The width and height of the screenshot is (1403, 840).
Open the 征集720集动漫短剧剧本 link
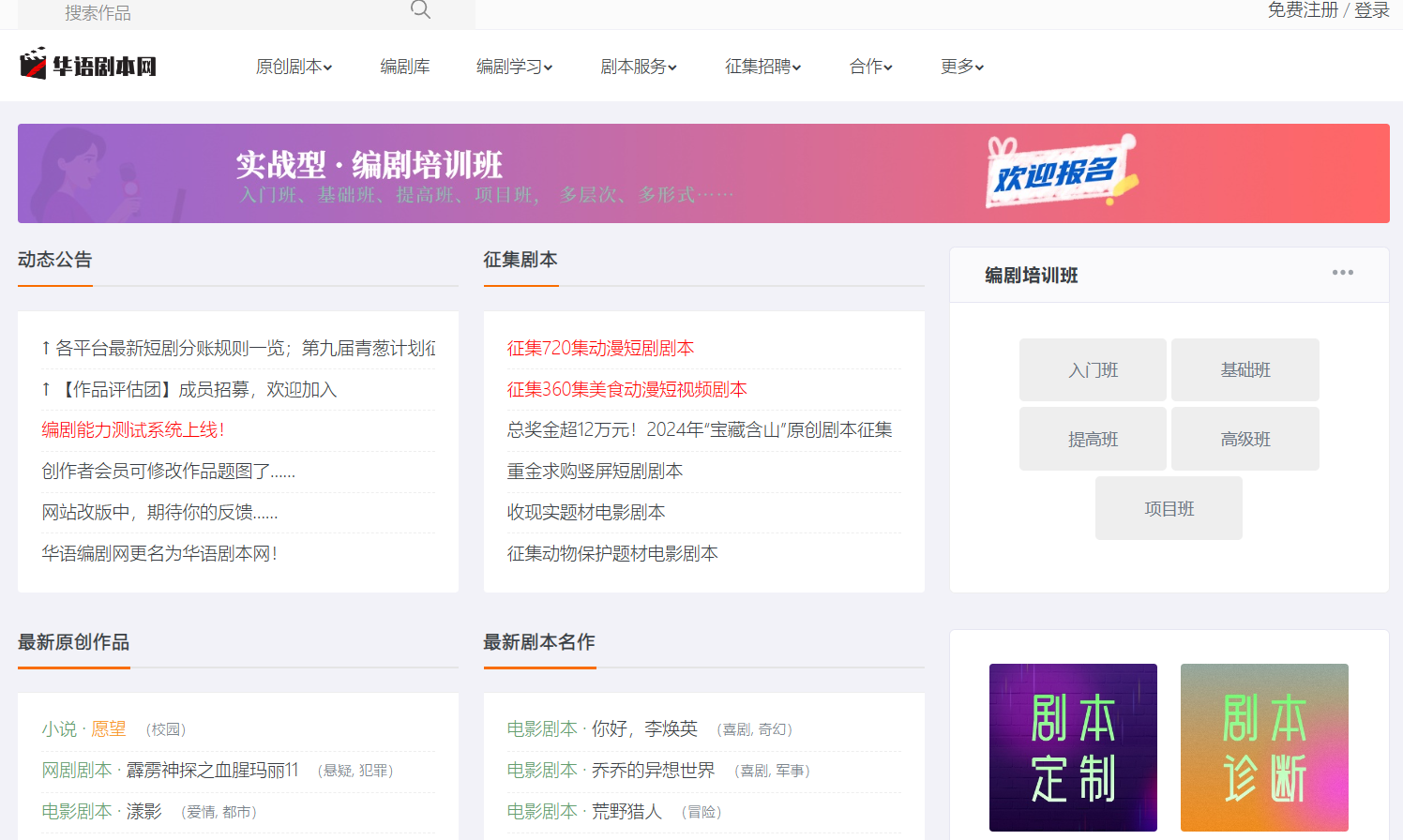point(600,348)
